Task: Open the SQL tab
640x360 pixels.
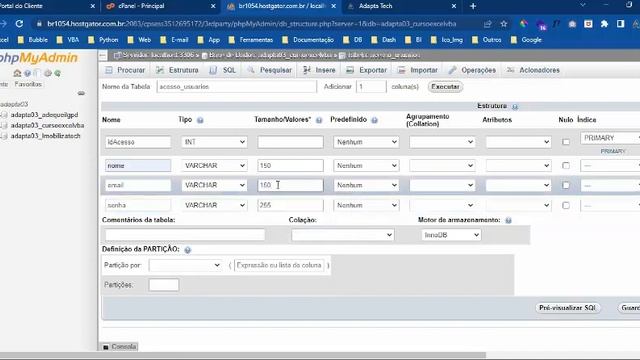Action: 223,70
